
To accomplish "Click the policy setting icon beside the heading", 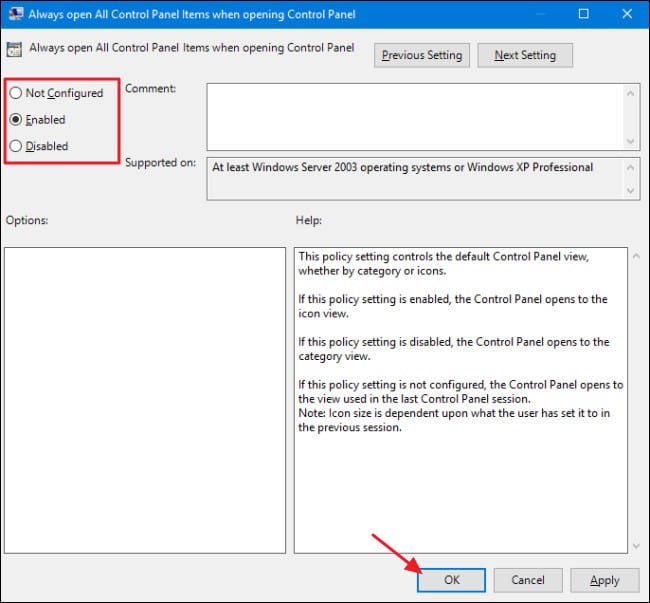I will [14, 49].
